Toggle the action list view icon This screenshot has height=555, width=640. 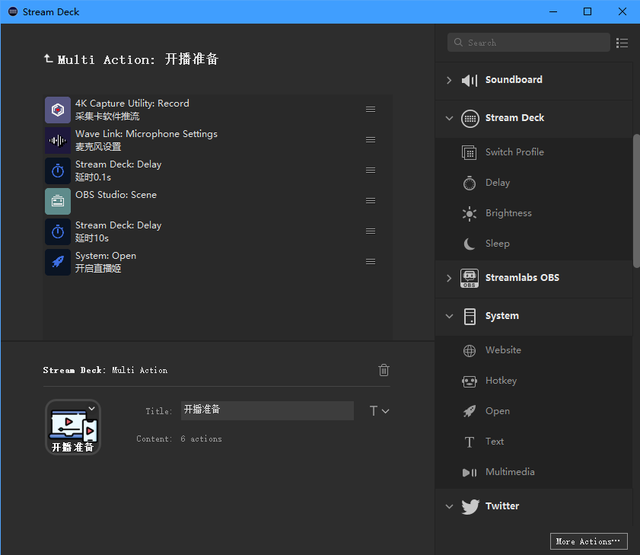[x=622, y=43]
